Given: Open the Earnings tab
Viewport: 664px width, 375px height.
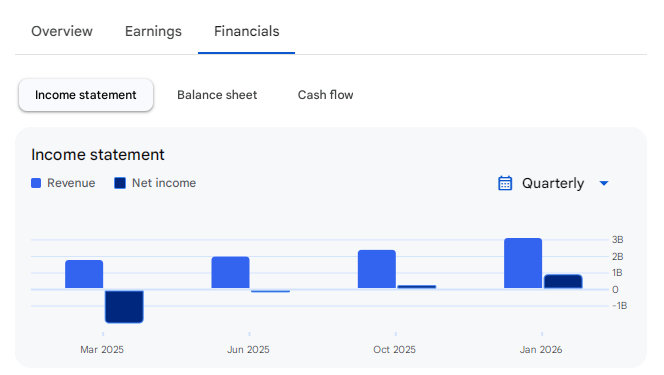Looking at the screenshot, I should pos(153,31).
